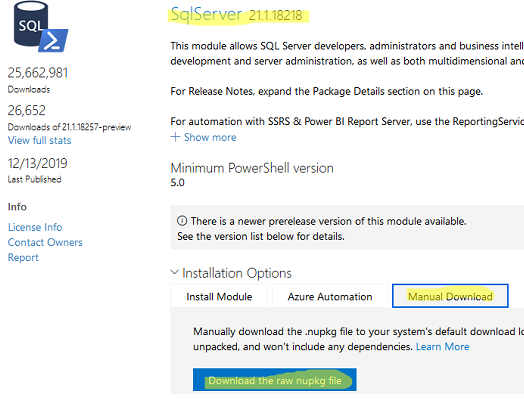524x399 pixels.
Task: Click the SqlServer module logo icon
Action: click(x=41, y=27)
